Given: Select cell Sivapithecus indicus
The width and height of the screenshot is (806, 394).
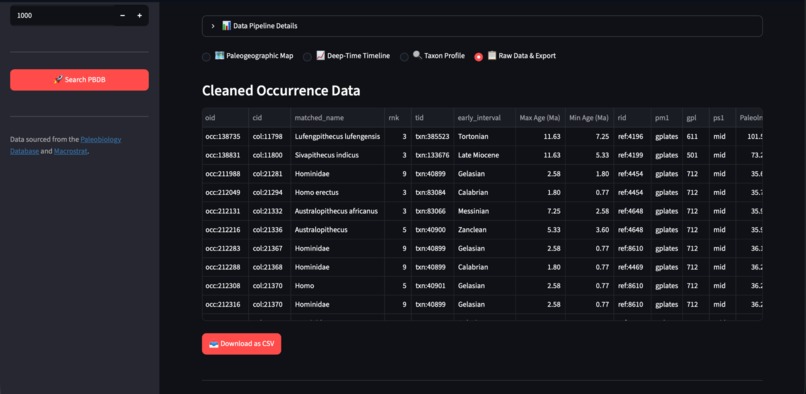Looking at the screenshot, I should [338, 155].
